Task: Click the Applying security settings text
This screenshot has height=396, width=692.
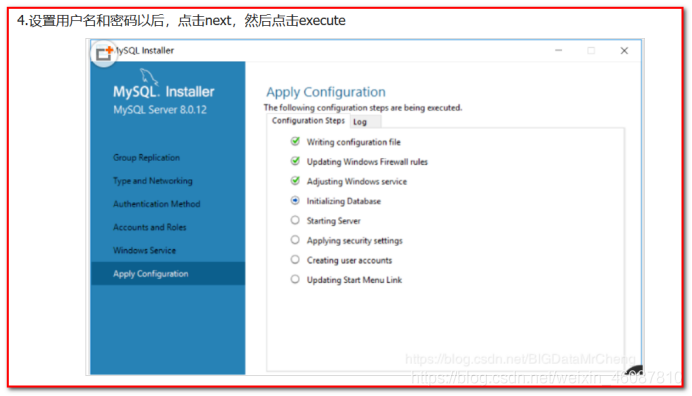Action: [x=355, y=241]
